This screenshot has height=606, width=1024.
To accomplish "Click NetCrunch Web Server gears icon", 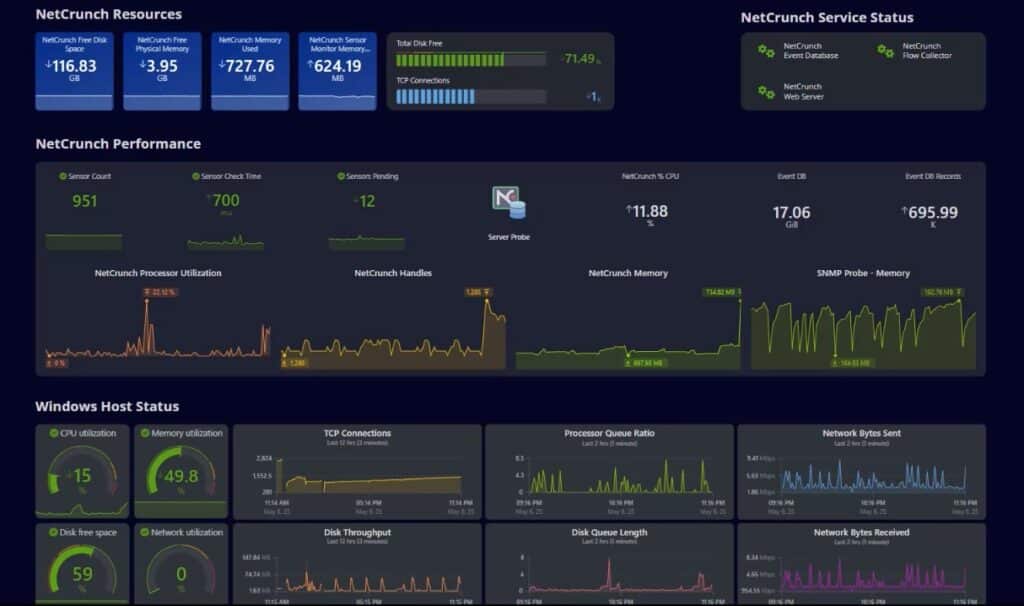I will click(766, 92).
